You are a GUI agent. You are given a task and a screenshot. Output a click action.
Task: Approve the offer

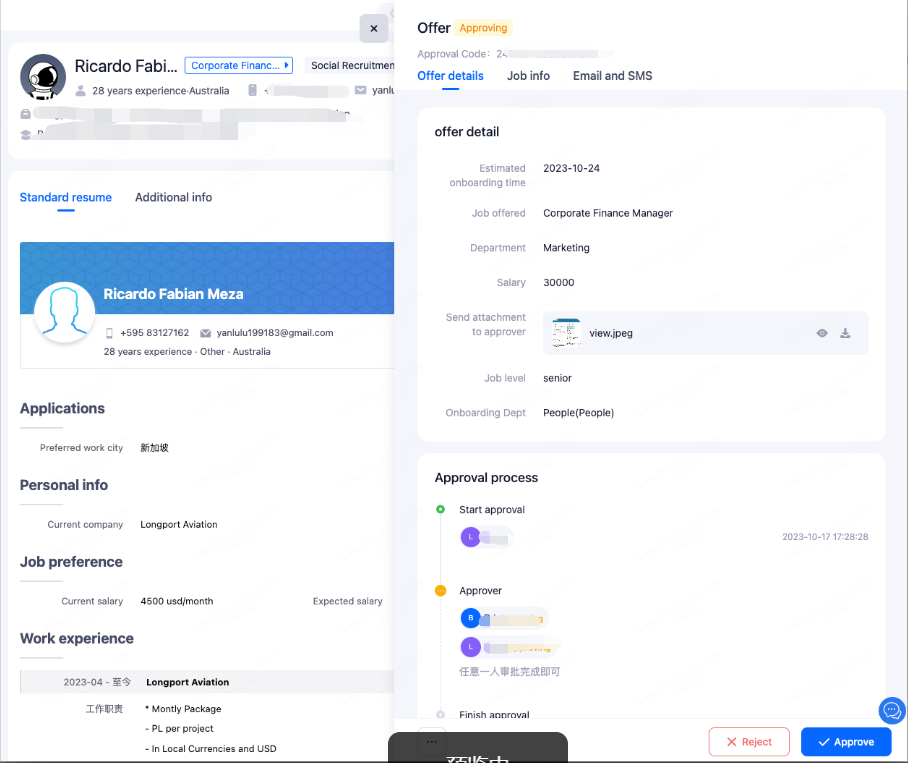point(845,742)
